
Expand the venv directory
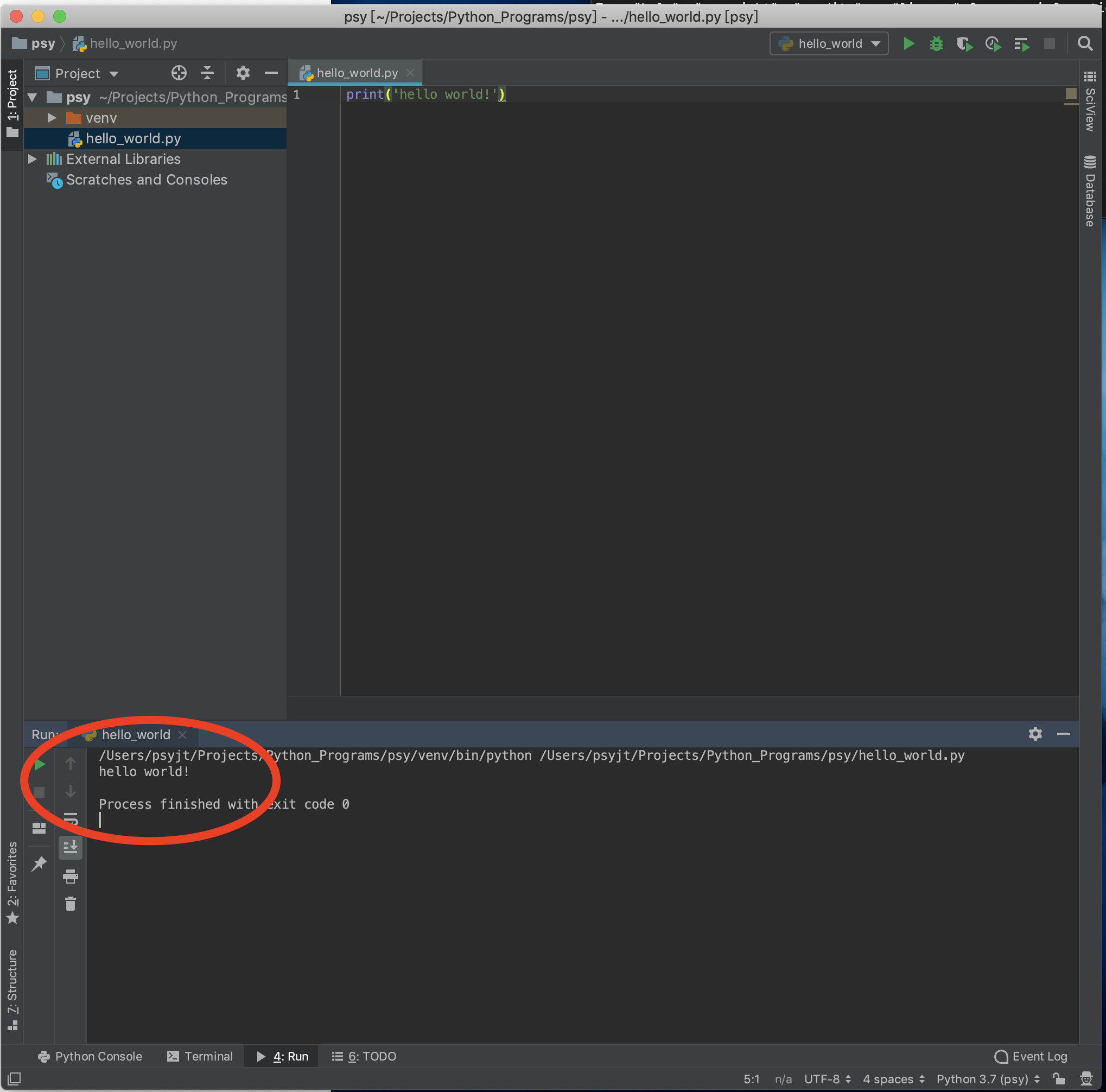pos(52,117)
